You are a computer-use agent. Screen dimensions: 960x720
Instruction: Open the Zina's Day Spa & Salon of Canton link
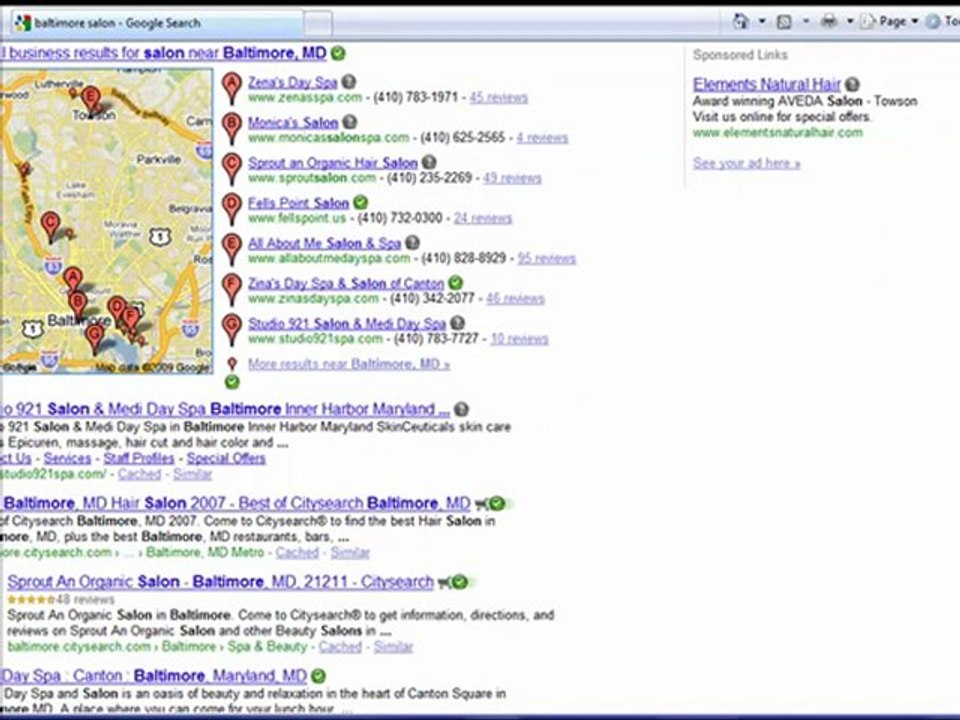(346, 283)
